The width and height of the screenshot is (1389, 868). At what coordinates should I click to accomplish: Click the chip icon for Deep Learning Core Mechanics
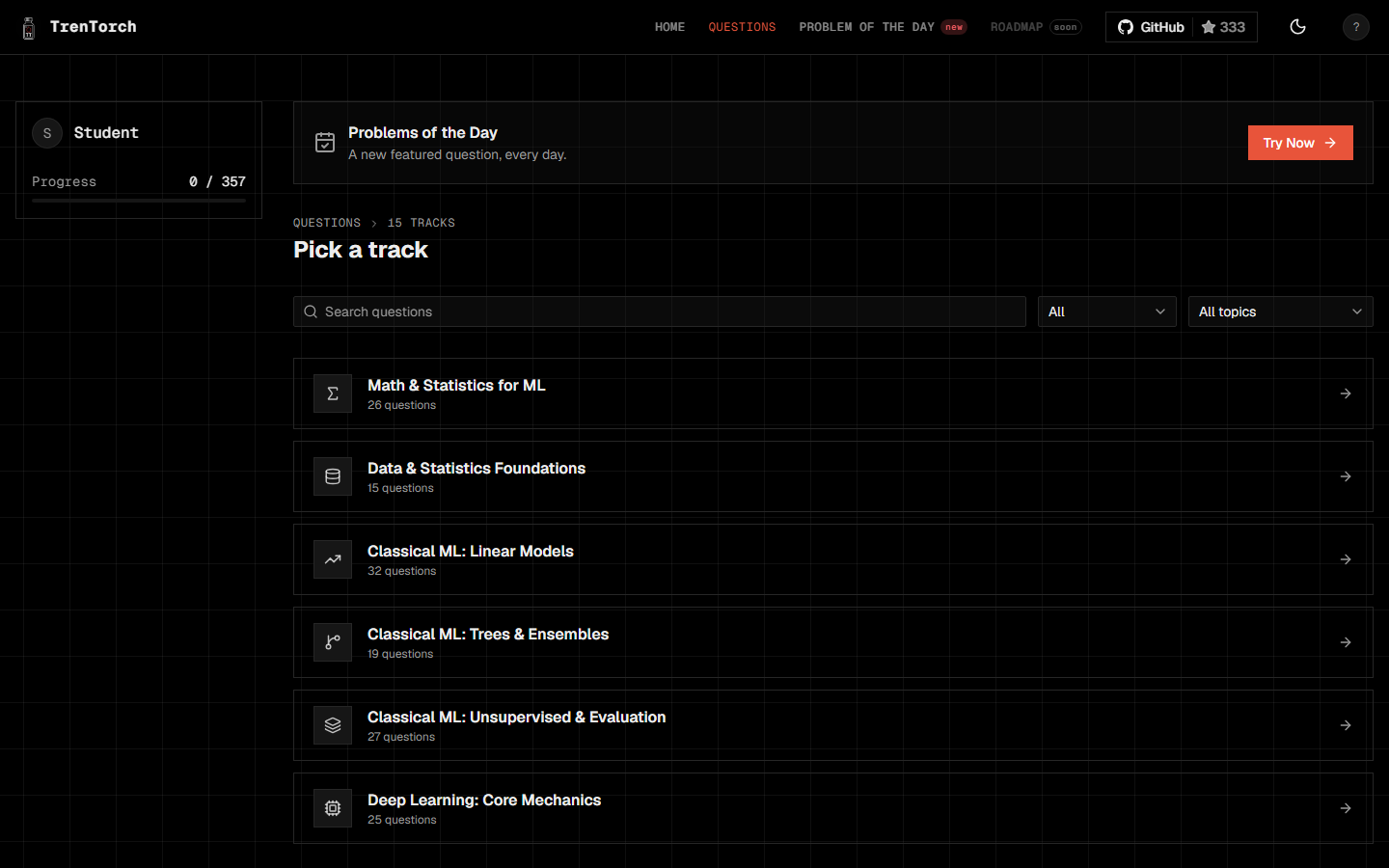tap(333, 808)
